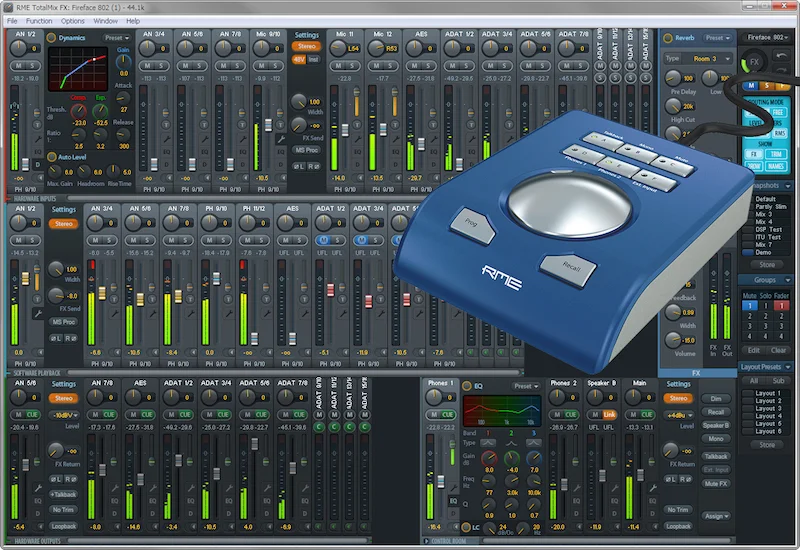Click the fader of hardware input Mic 9/10

[268, 126]
